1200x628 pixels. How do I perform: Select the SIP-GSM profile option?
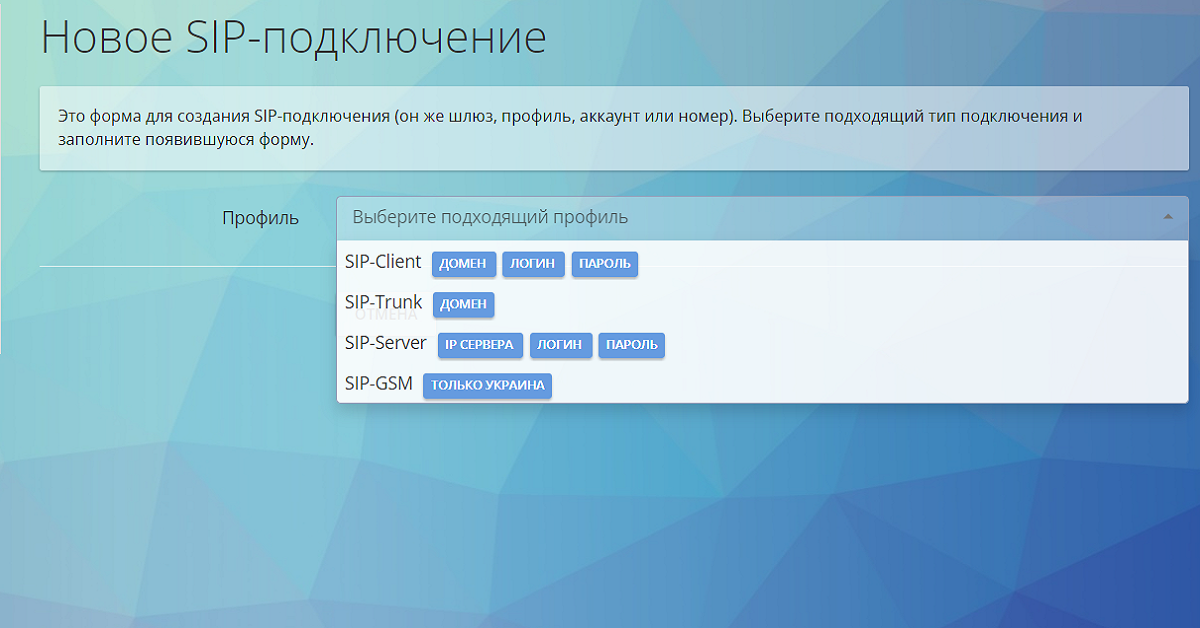[x=762, y=384]
